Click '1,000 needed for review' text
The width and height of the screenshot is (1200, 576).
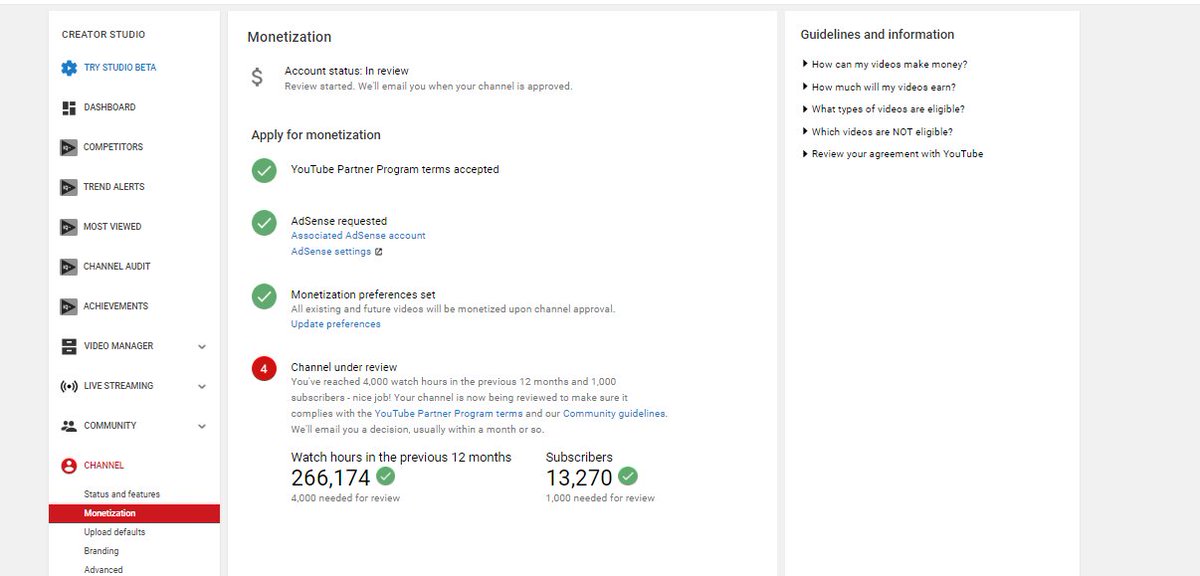pyautogui.click(x=600, y=498)
